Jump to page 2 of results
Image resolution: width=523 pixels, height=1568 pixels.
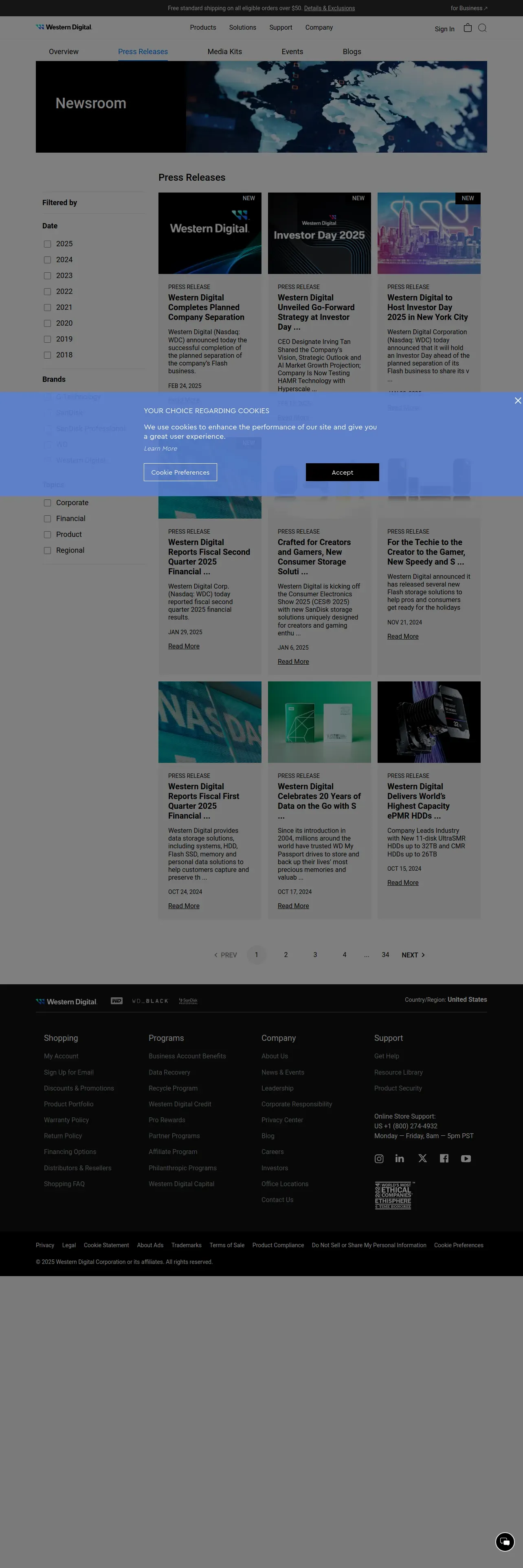[x=286, y=955]
